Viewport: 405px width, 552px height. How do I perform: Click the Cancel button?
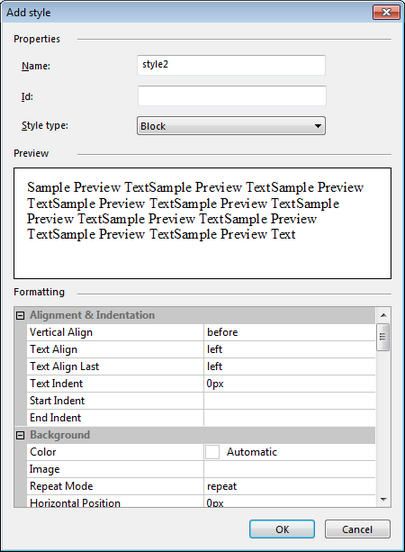357,529
